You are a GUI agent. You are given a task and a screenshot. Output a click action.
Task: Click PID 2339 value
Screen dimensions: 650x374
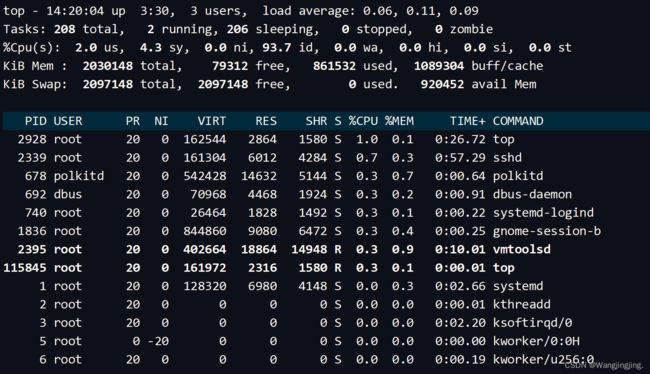[x=32, y=158]
